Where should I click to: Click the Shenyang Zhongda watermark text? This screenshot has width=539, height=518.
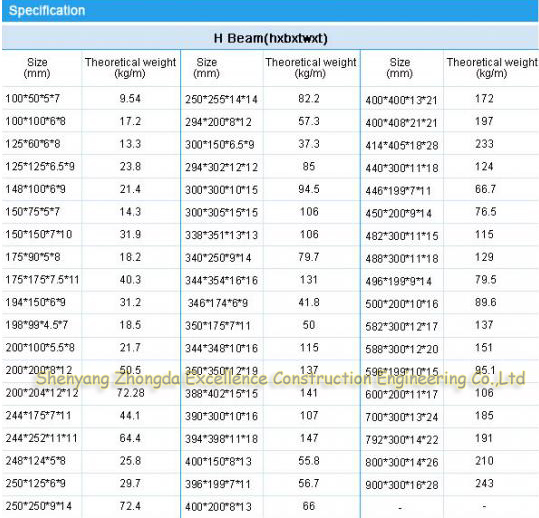click(280, 379)
